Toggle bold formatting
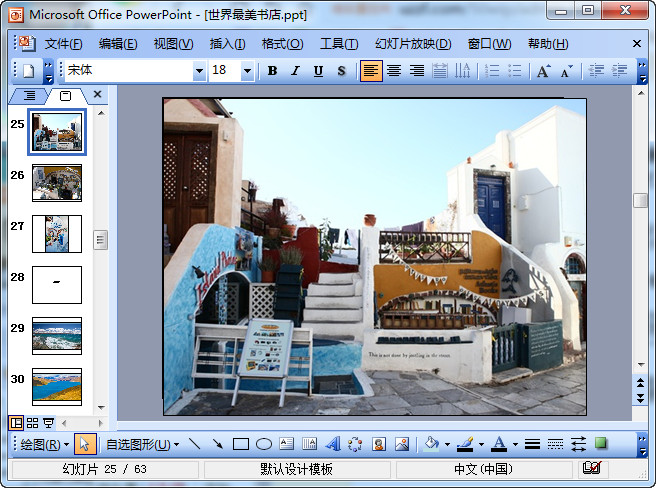The width and height of the screenshot is (656, 488). pyautogui.click(x=272, y=71)
